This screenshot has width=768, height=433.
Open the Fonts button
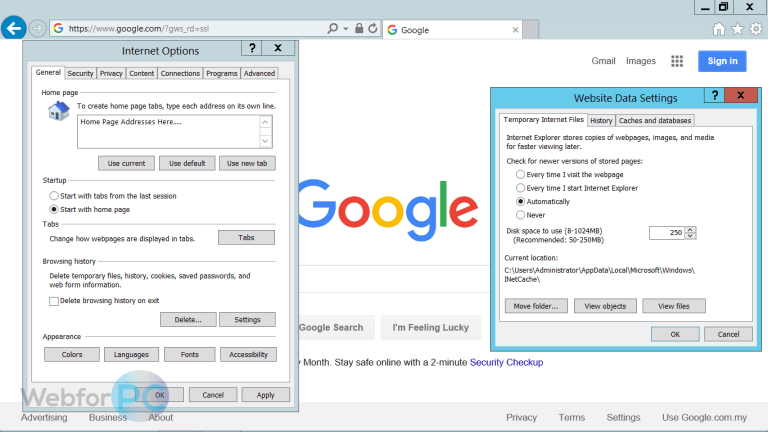pos(190,355)
